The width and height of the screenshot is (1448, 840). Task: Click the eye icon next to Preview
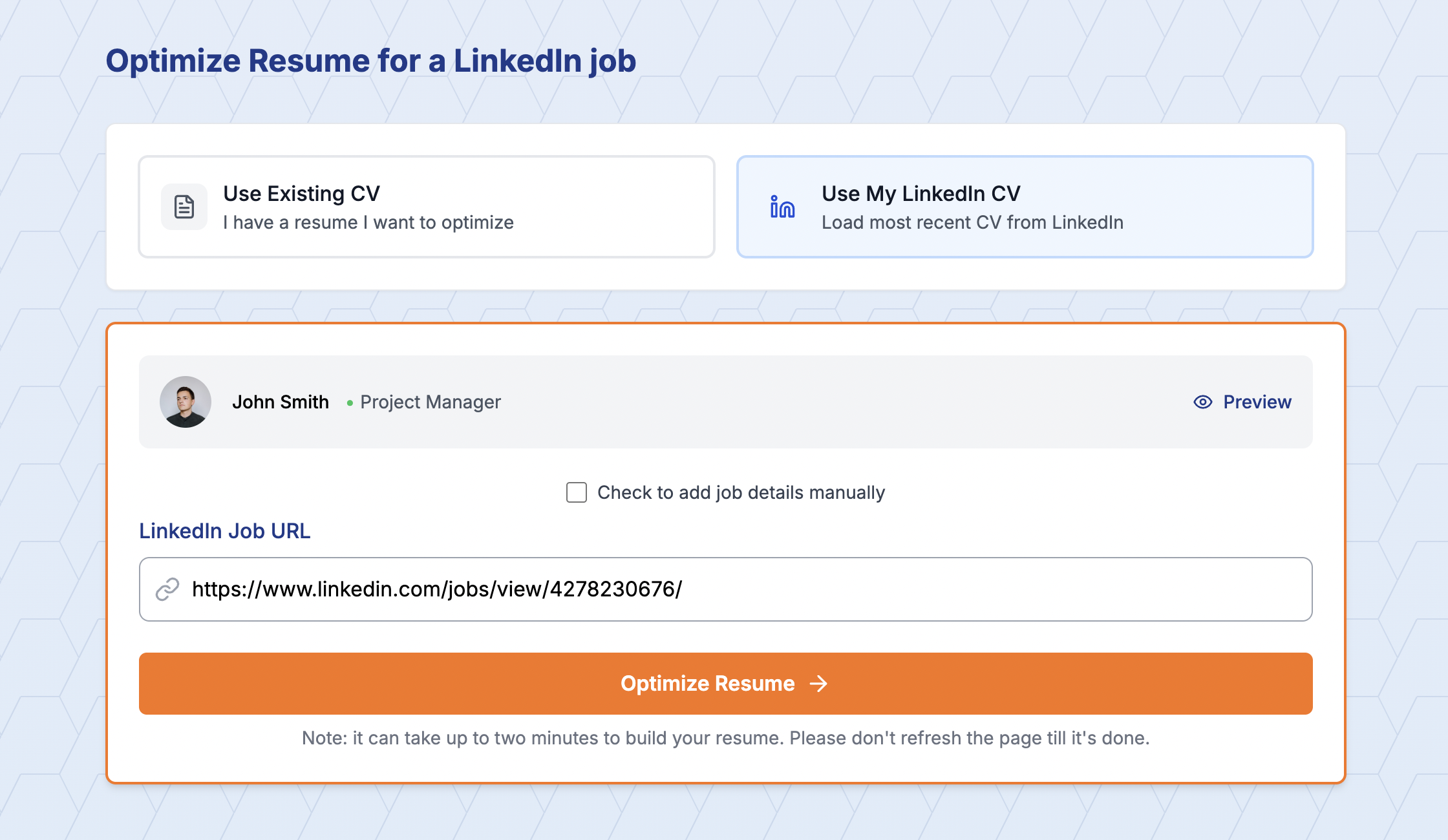pyautogui.click(x=1202, y=402)
